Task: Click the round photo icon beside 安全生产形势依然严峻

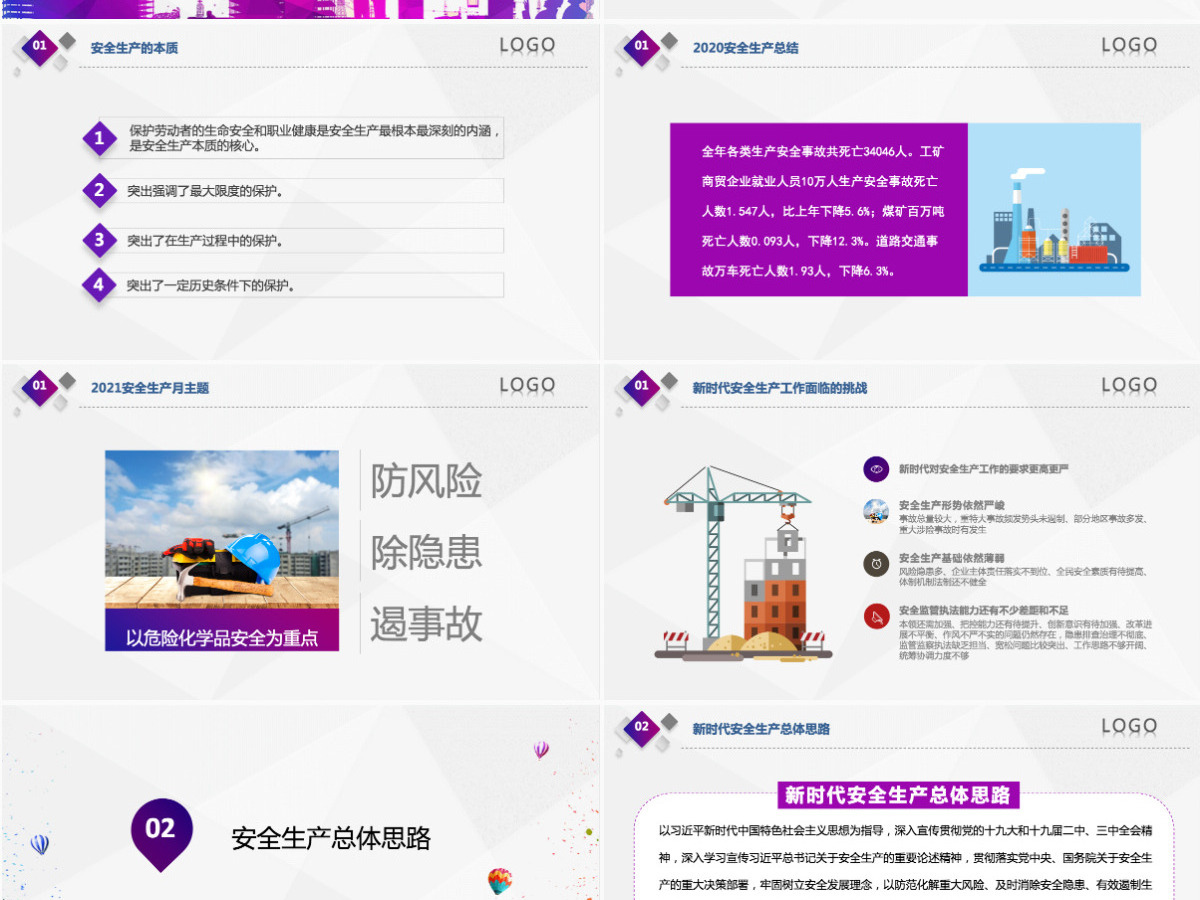Action: point(876,511)
